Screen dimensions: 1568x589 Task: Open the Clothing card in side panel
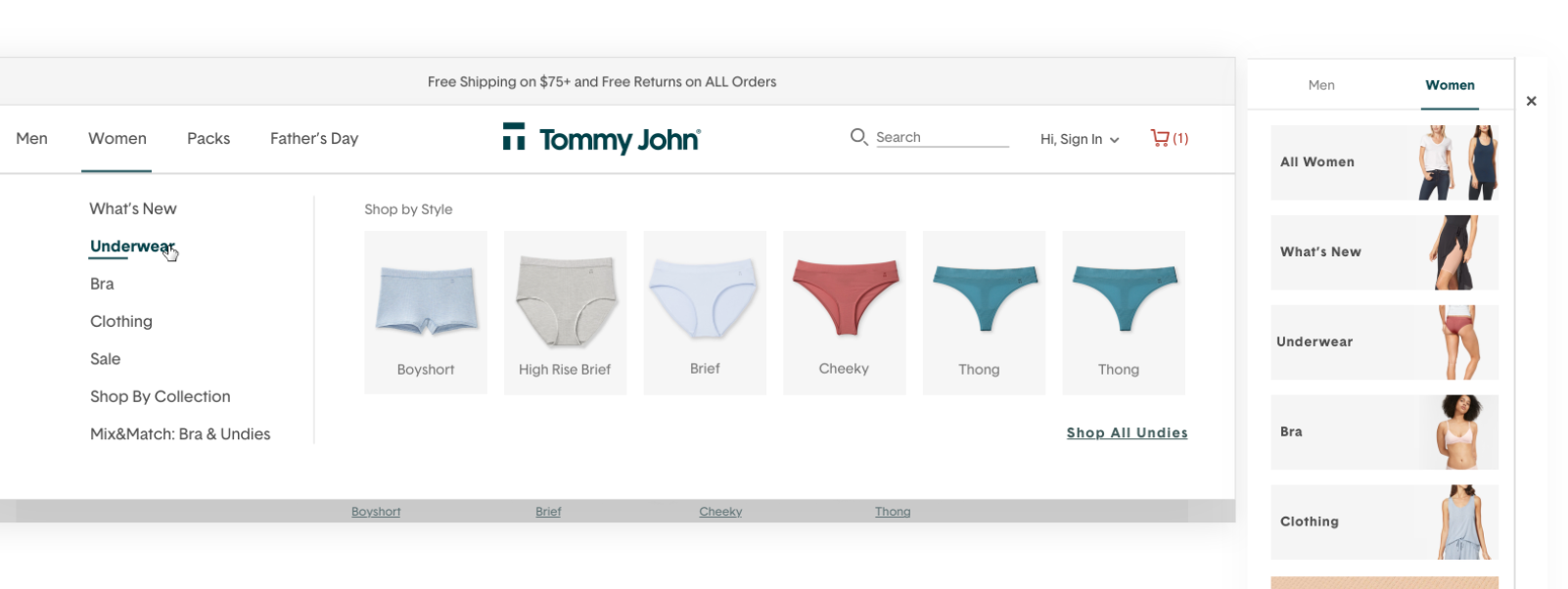[1384, 522]
